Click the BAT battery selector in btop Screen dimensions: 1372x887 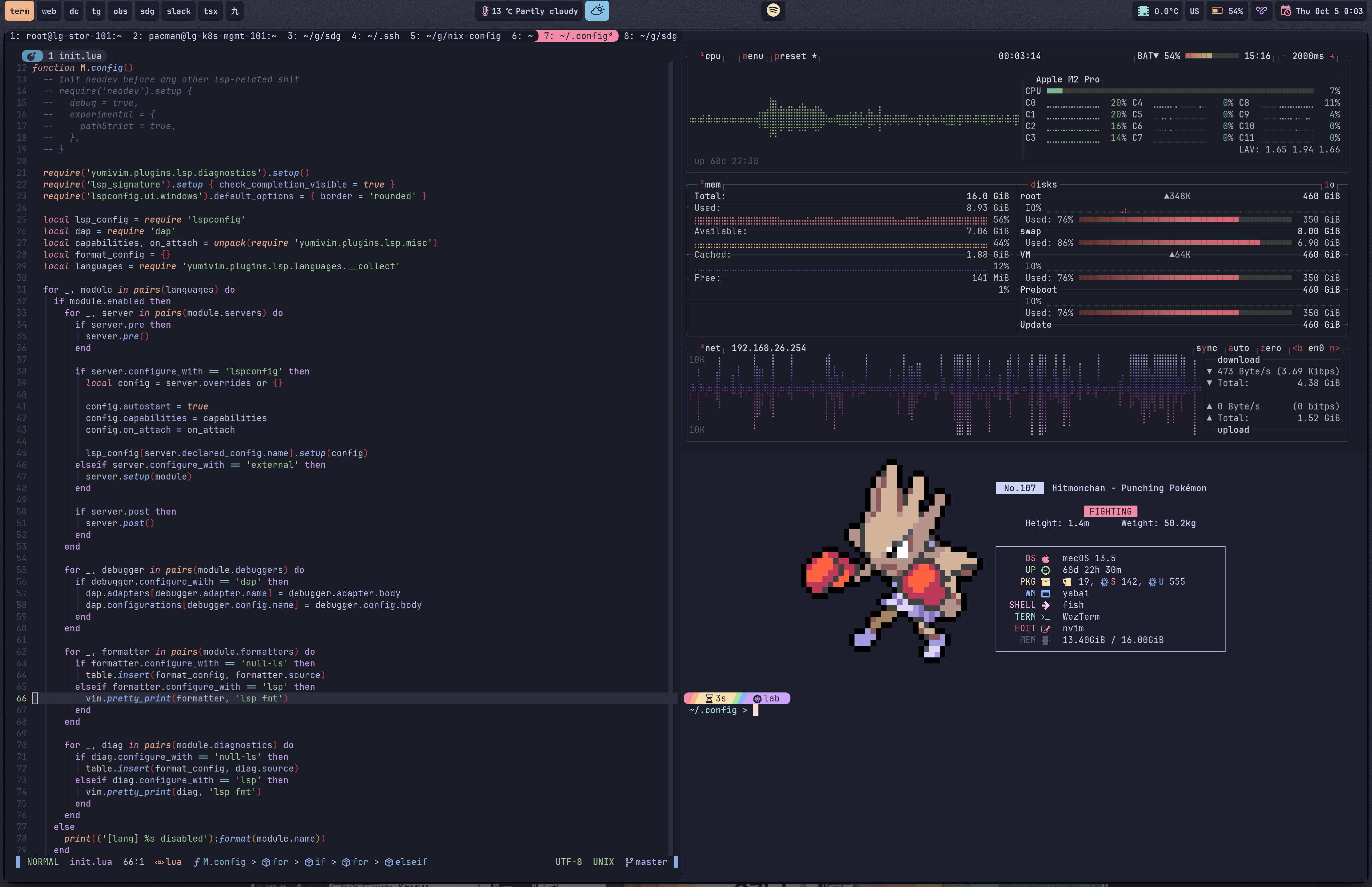click(1147, 56)
